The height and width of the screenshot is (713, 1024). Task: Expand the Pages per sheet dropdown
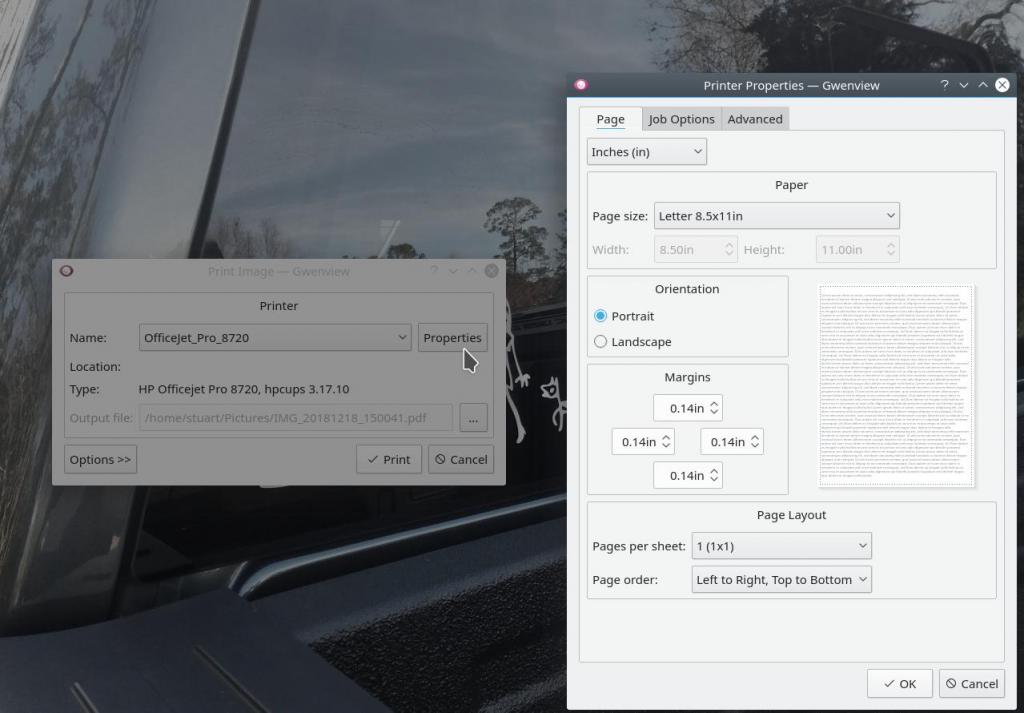click(781, 546)
